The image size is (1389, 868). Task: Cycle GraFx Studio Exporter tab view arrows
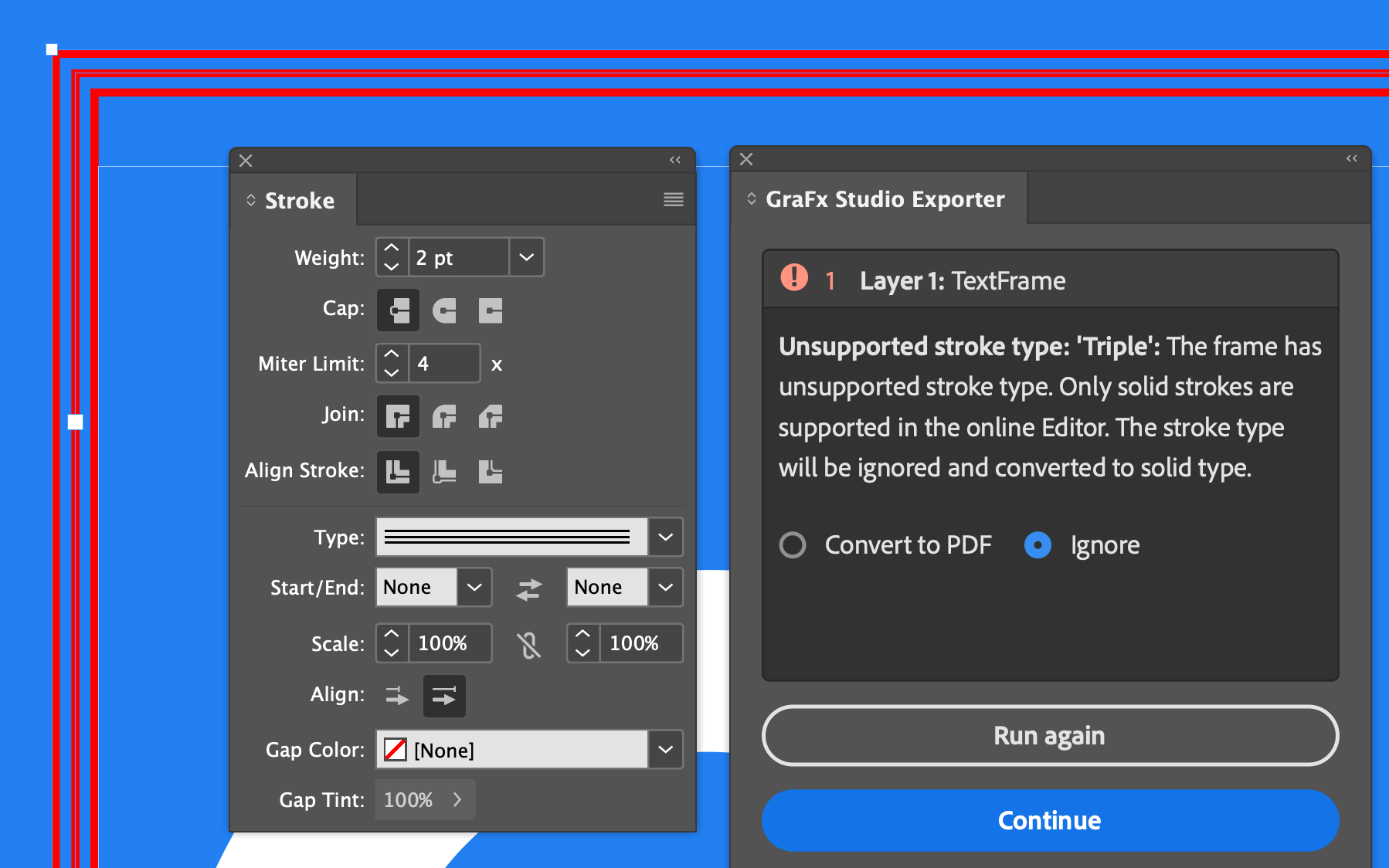752,198
